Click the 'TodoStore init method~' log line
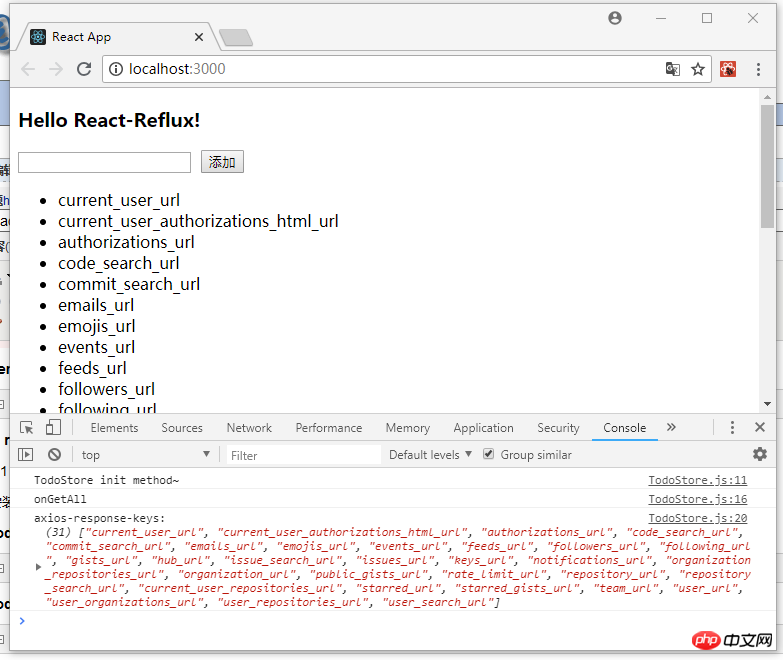Screen dimensions: 783x660 106,480
